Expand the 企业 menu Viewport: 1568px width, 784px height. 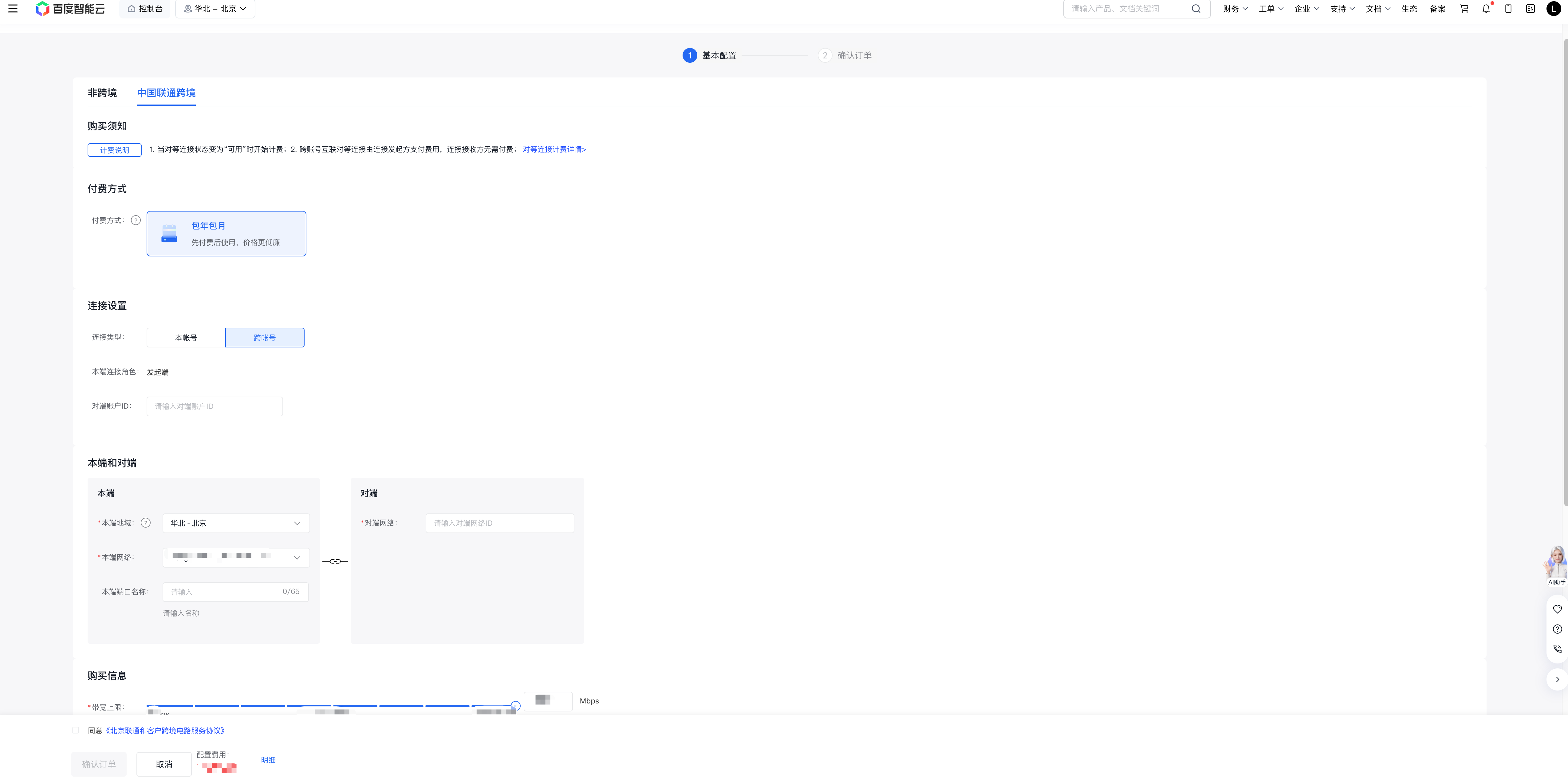click(x=1306, y=9)
